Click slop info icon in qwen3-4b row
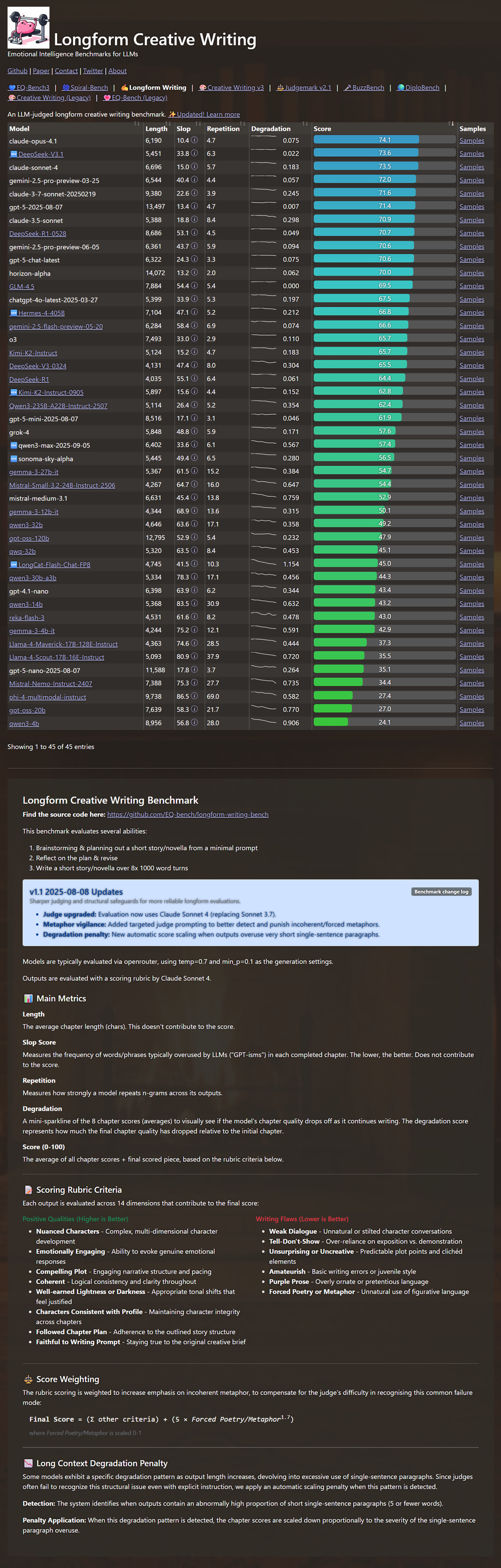 pos(195,723)
